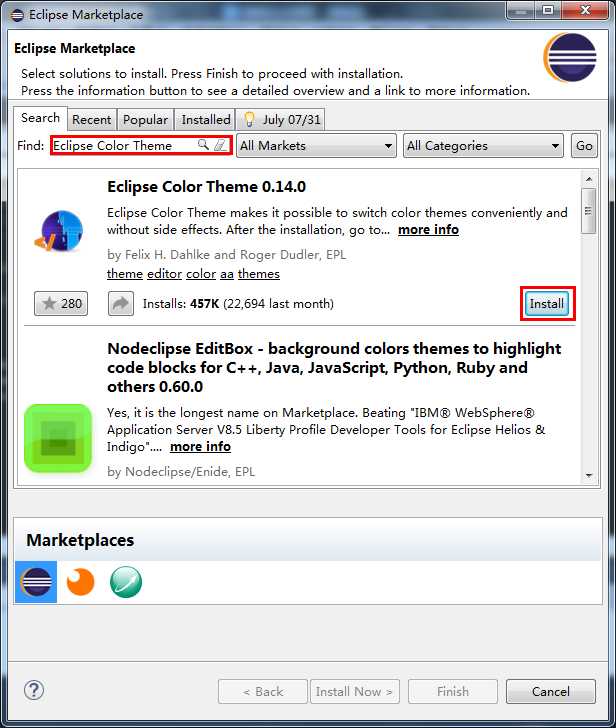Screen dimensions: 616x728
Task: Click the Eclipse Color Theme plugin logo
Action: pos(59,231)
